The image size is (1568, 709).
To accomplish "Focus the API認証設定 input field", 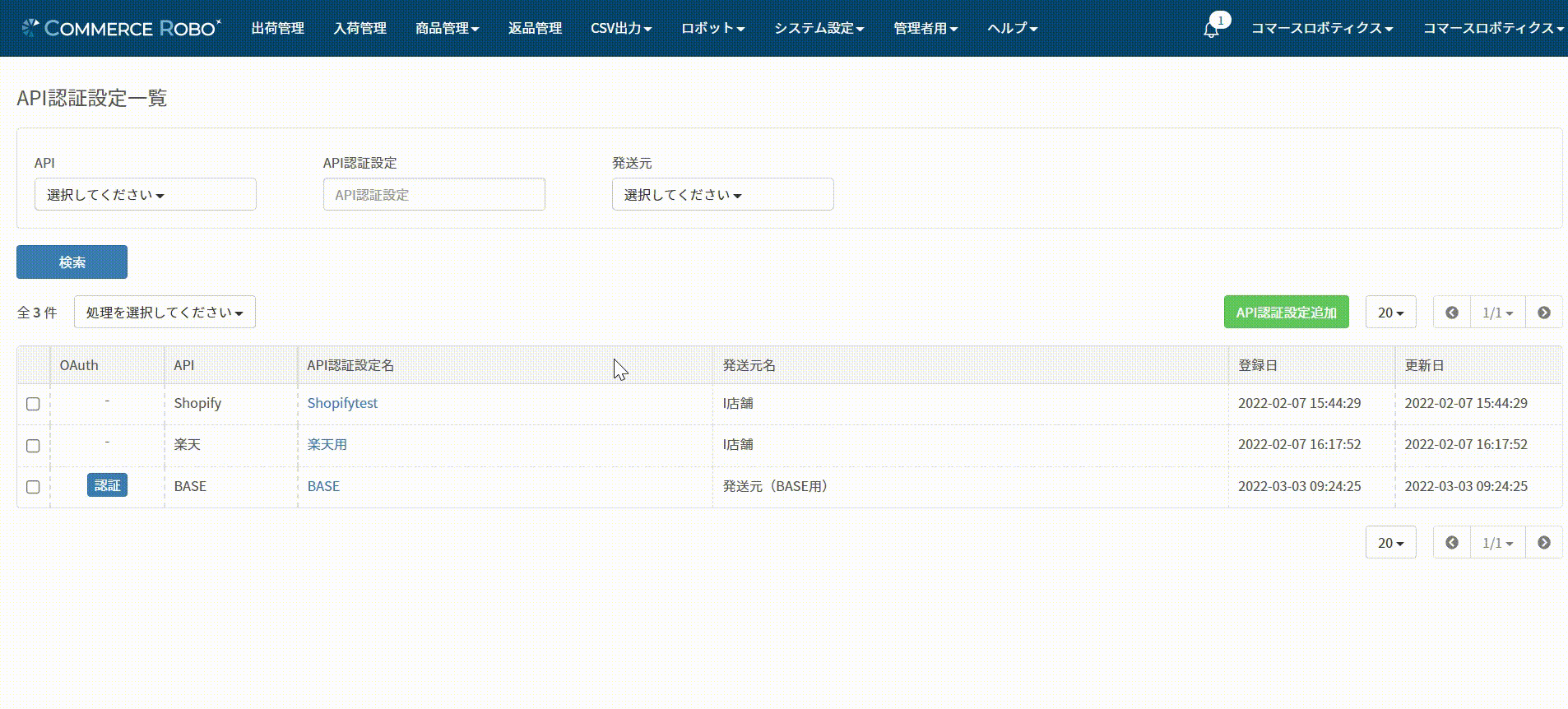I will click(x=434, y=195).
